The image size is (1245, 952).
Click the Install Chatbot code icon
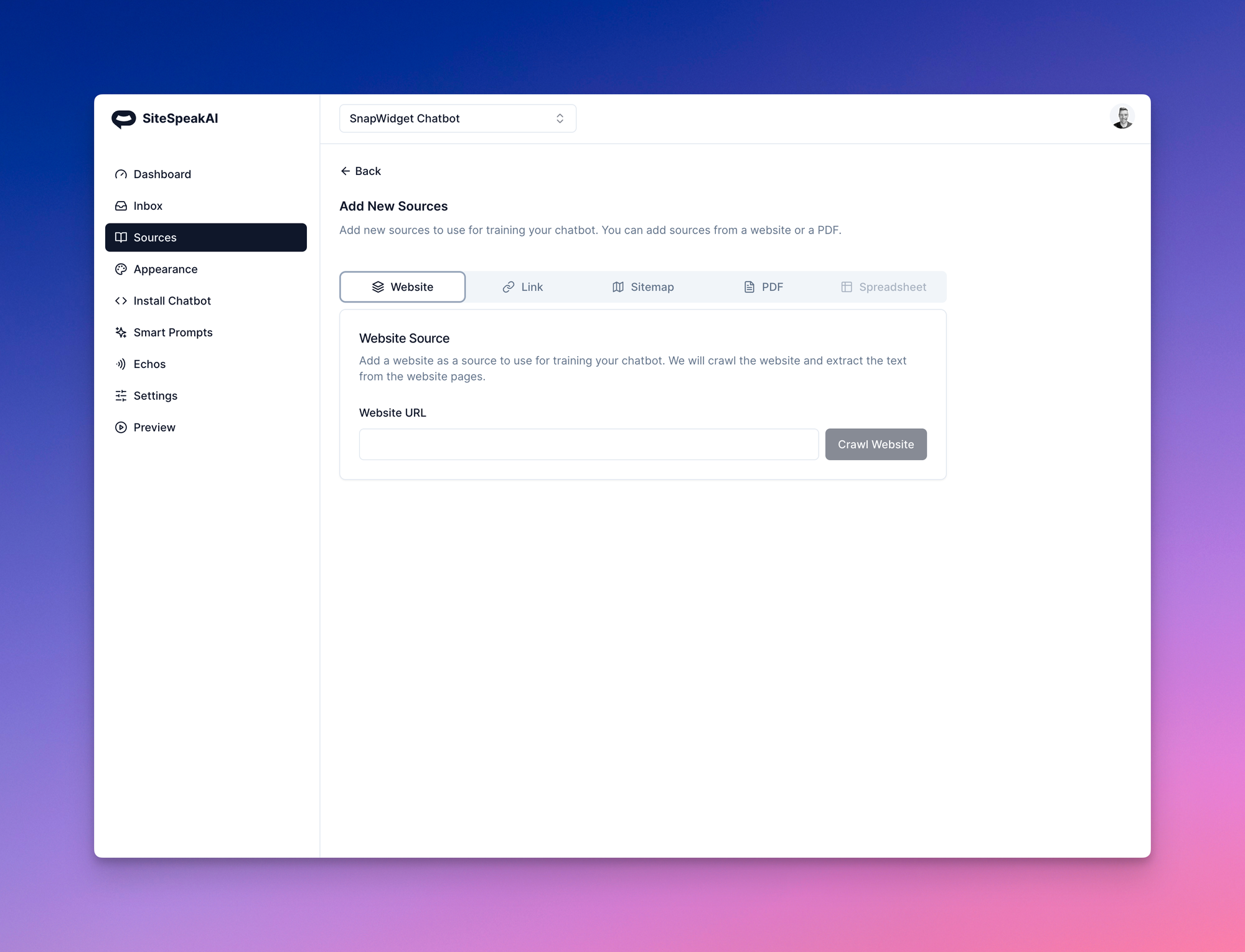(x=121, y=301)
